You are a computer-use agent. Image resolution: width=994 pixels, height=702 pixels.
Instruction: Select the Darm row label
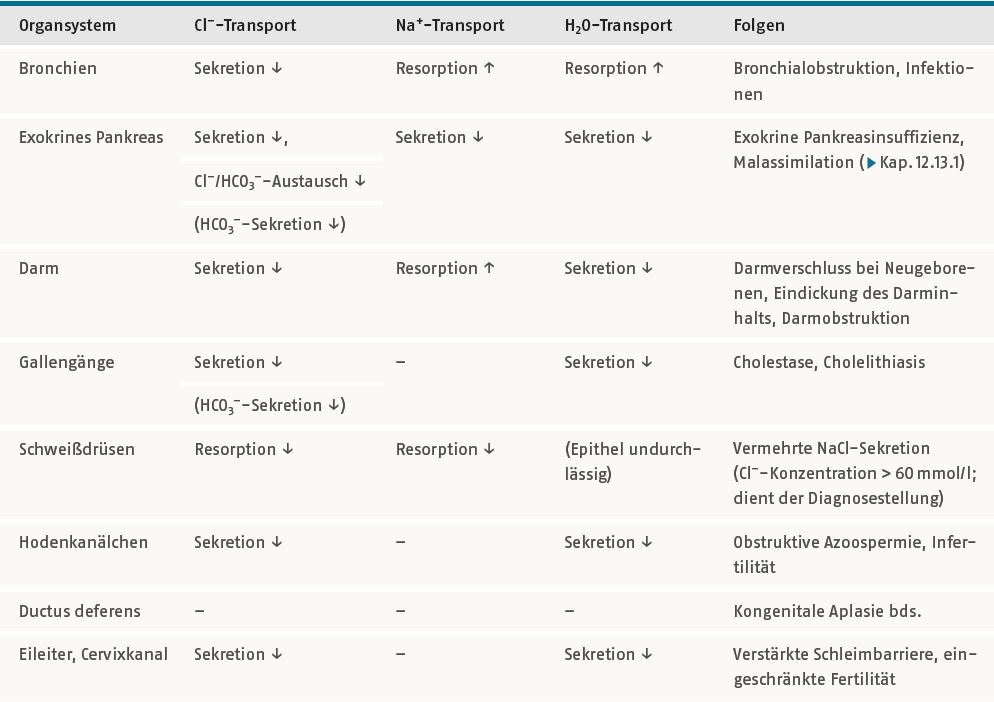[39, 268]
